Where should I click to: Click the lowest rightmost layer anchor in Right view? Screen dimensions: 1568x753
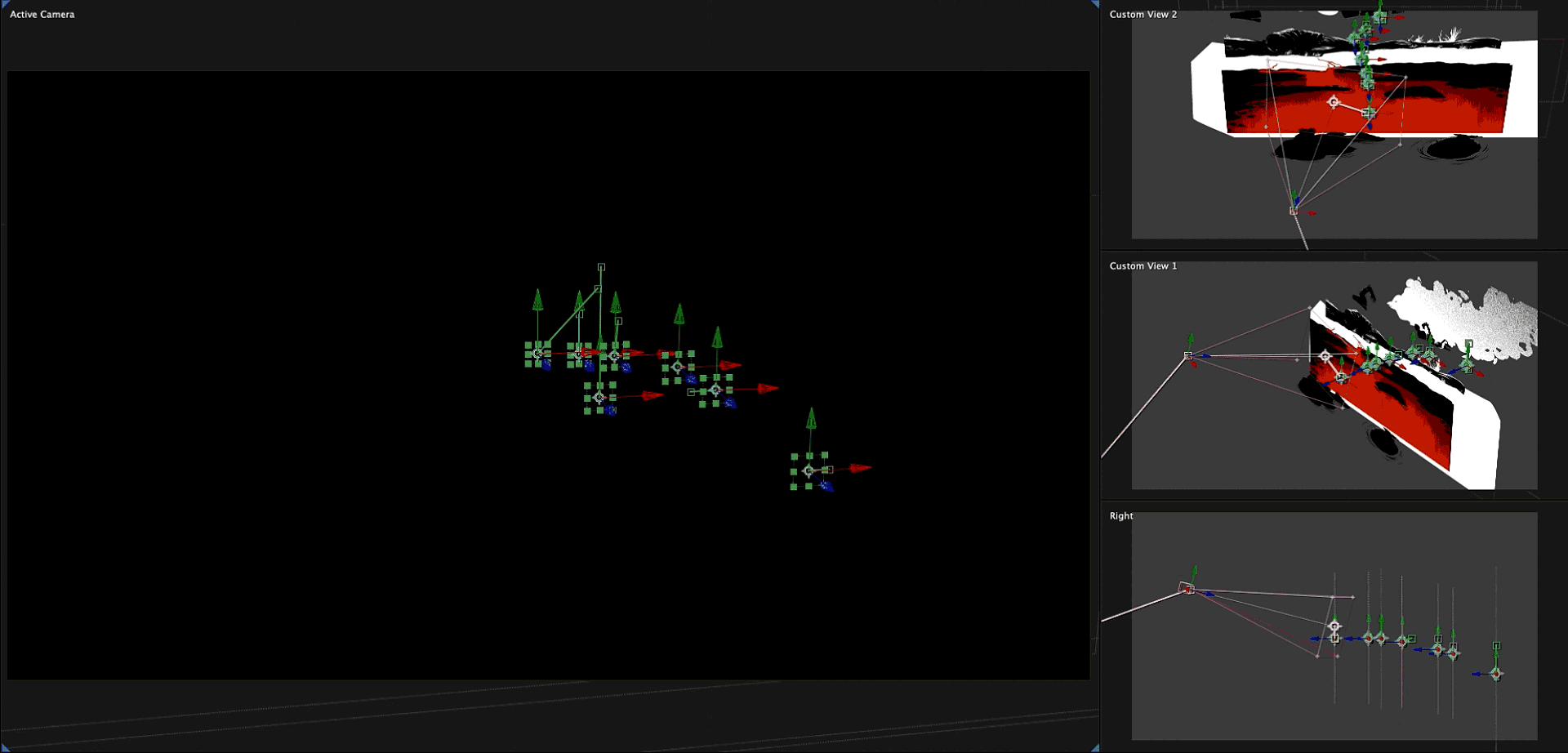1496,674
